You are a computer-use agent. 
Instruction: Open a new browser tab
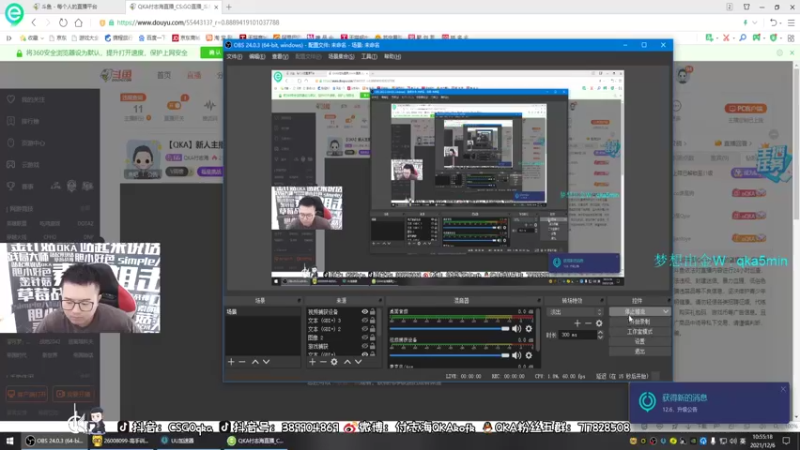(229, 7)
